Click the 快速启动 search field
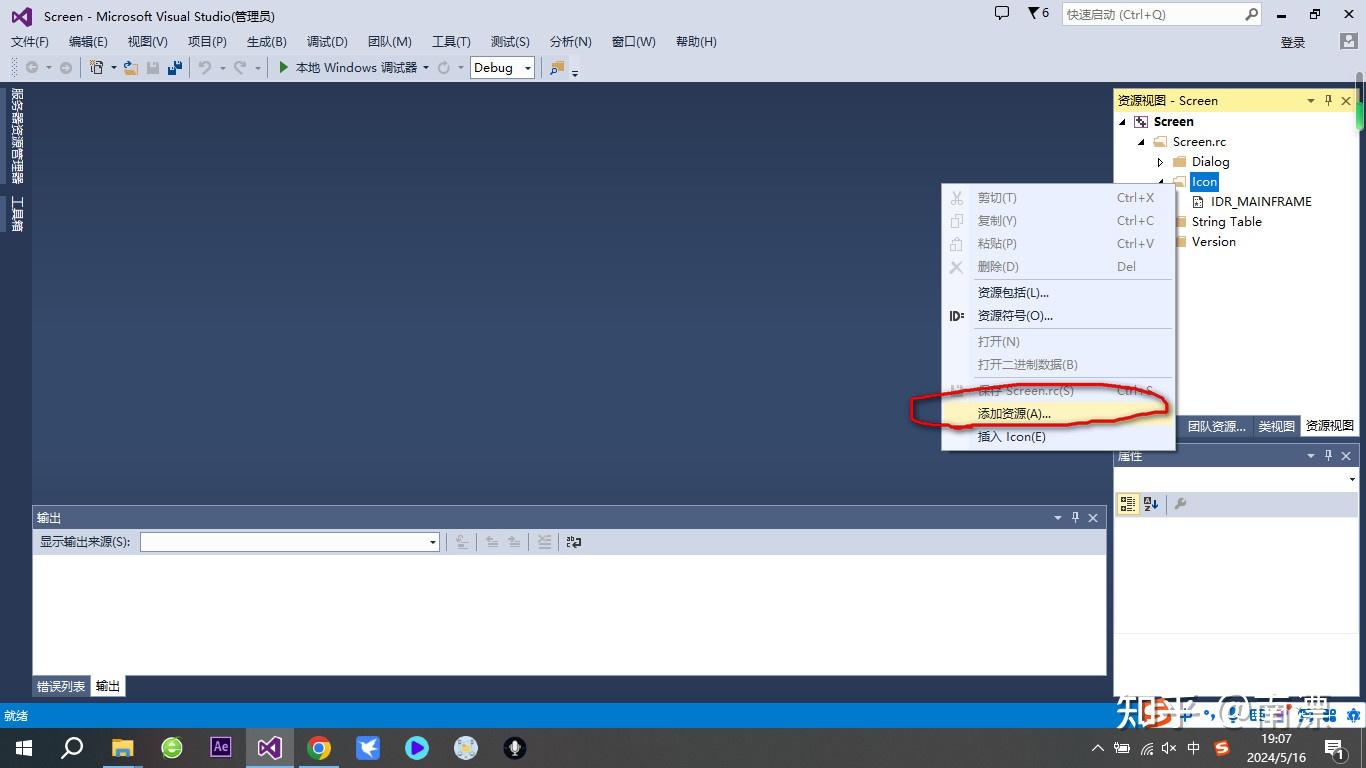The width and height of the screenshot is (1366, 768). 1161,14
